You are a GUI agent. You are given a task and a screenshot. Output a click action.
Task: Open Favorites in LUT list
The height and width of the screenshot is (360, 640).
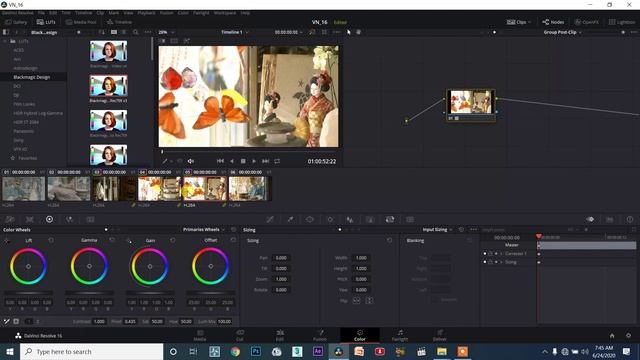(x=27, y=158)
